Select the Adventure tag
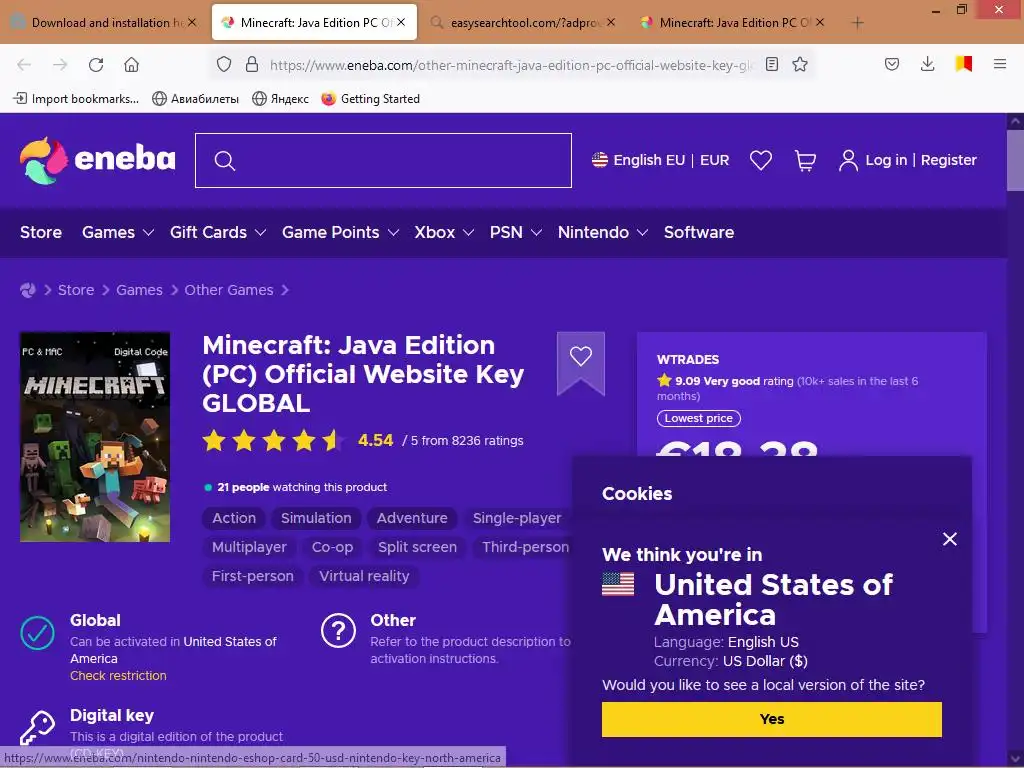The width and height of the screenshot is (1024, 768). pos(412,518)
